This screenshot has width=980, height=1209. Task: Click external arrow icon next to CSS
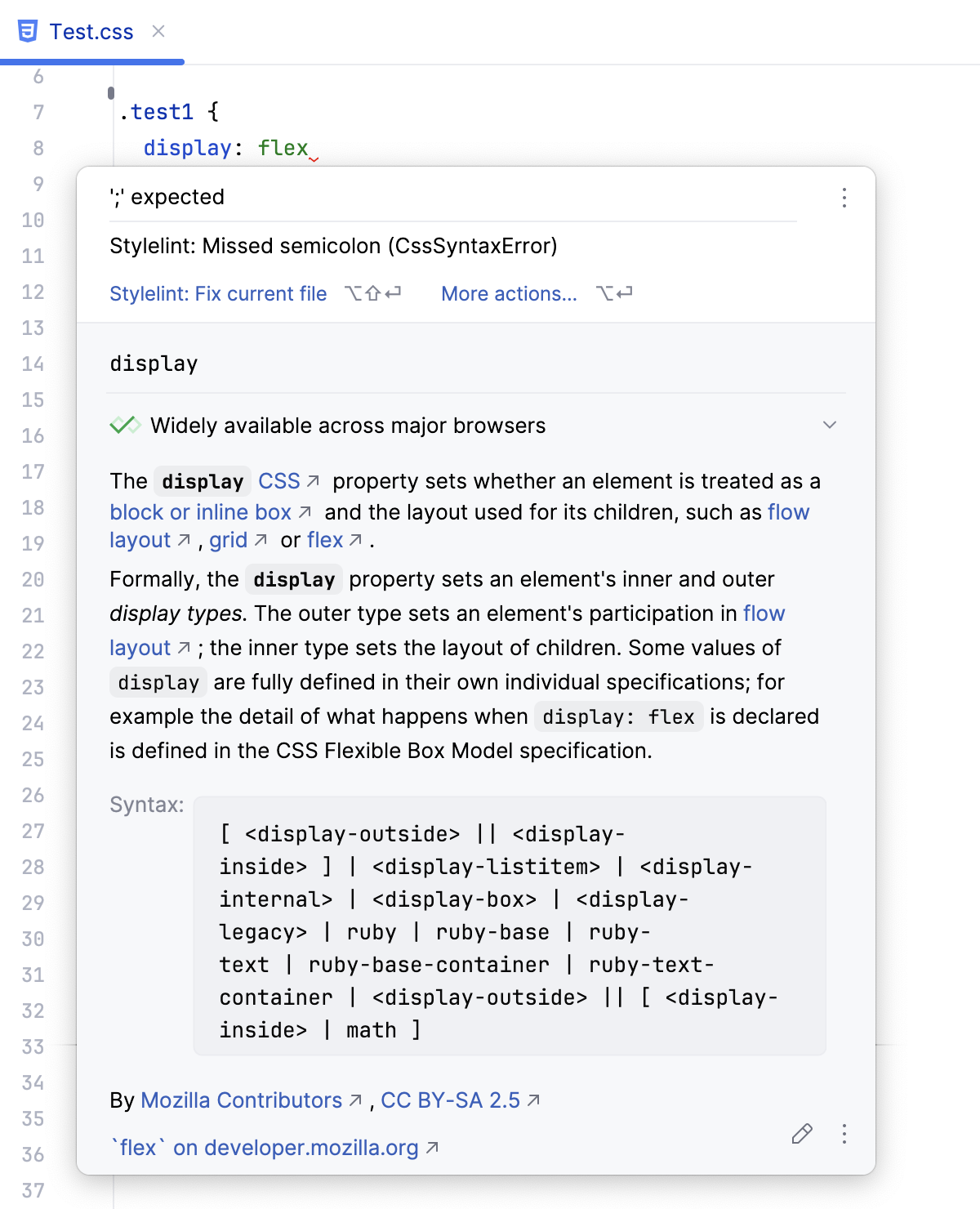[313, 482]
